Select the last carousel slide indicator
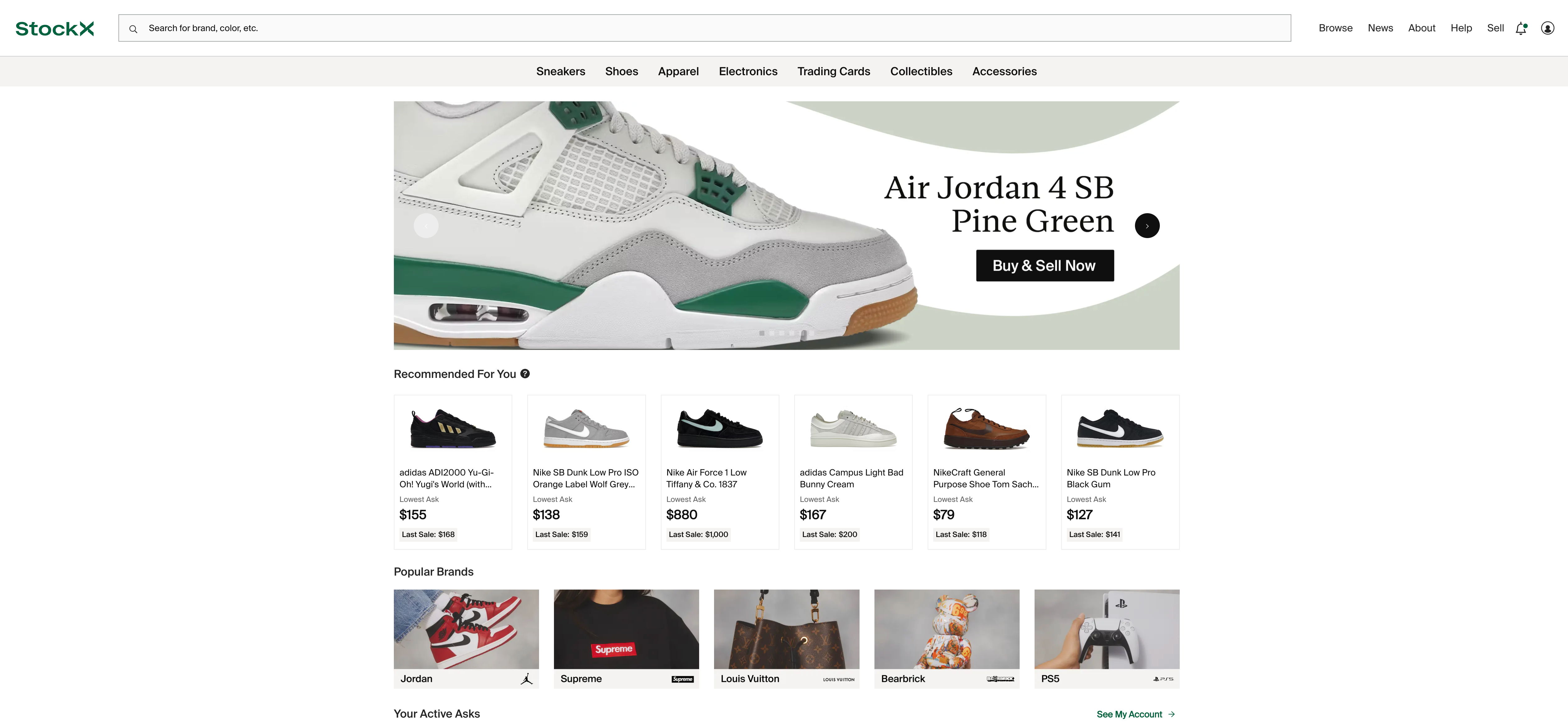This screenshot has height=726, width=1568. [x=811, y=333]
